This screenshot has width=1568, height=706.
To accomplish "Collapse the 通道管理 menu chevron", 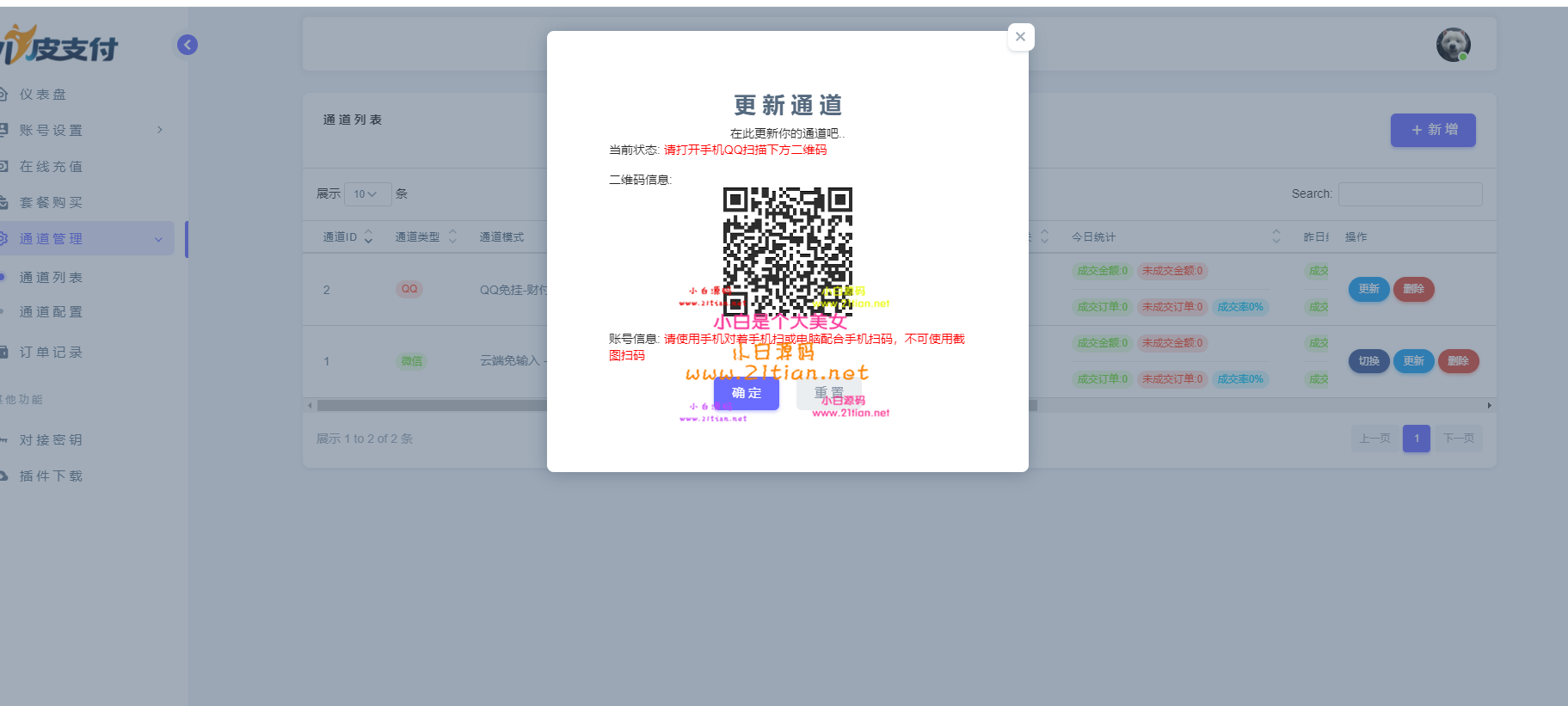I will coord(158,239).
